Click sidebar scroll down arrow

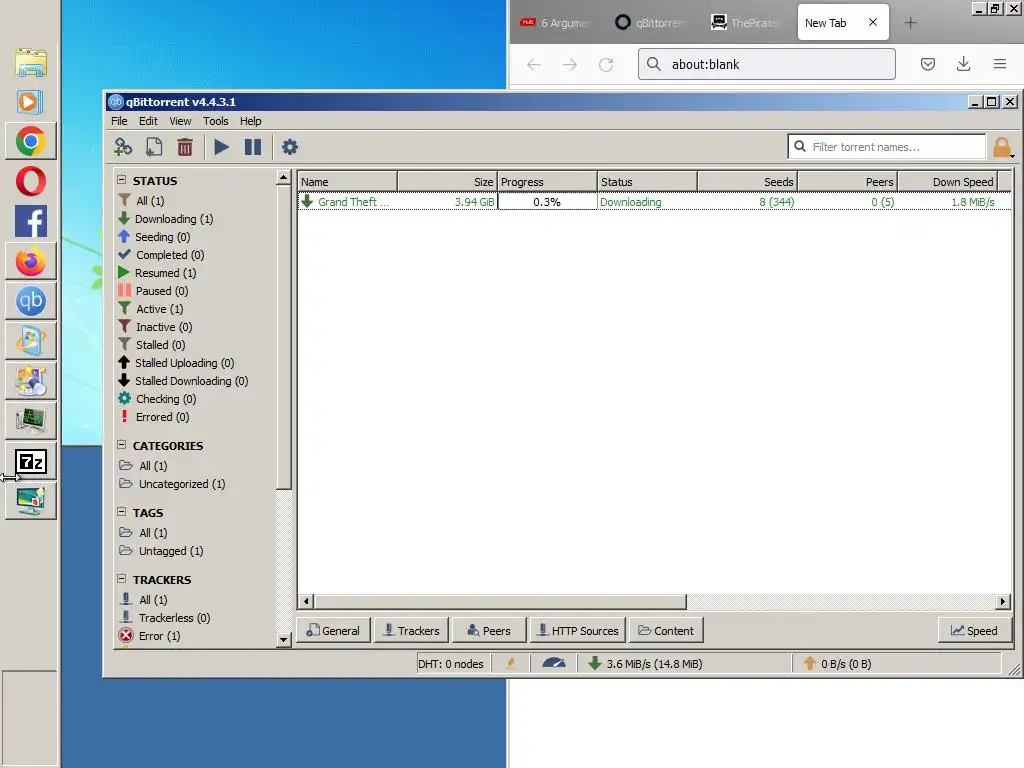point(283,640)
